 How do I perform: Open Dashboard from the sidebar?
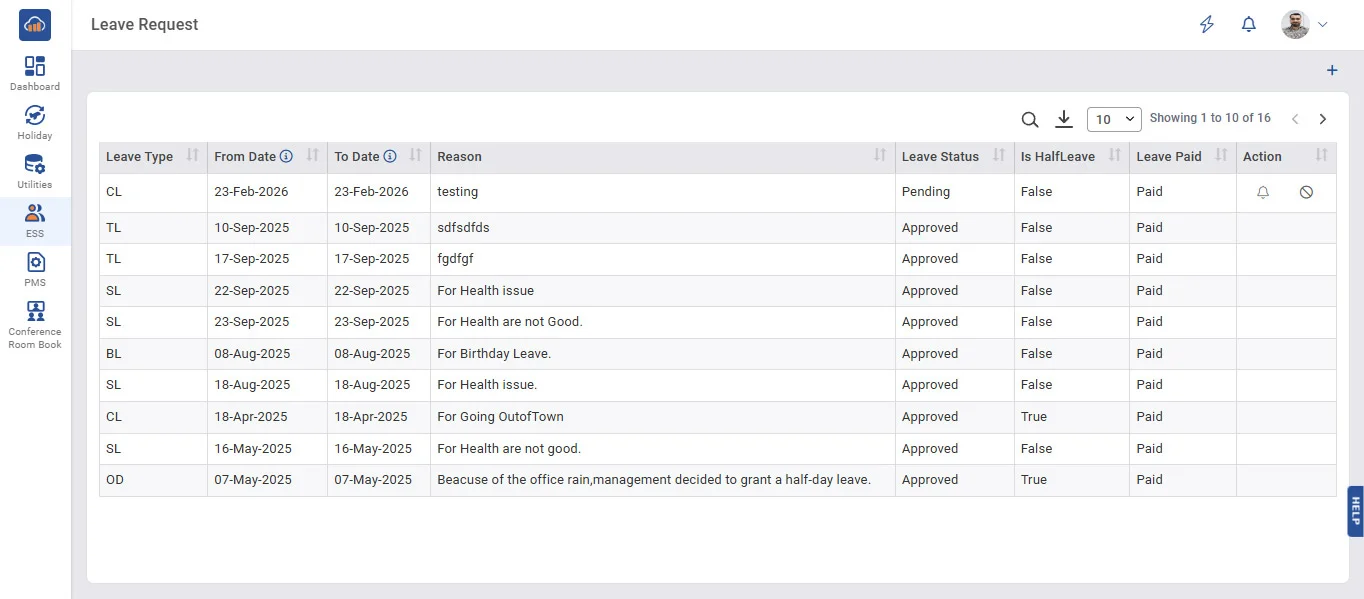35,73
